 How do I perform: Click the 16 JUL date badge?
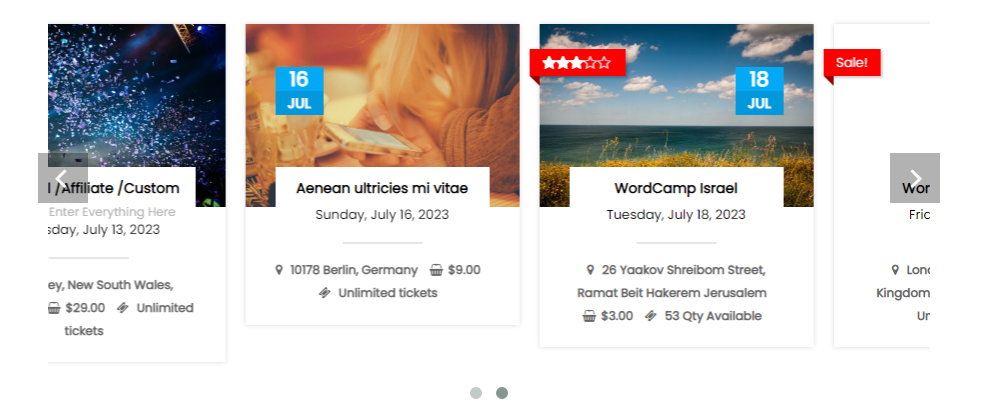point(299,91)
